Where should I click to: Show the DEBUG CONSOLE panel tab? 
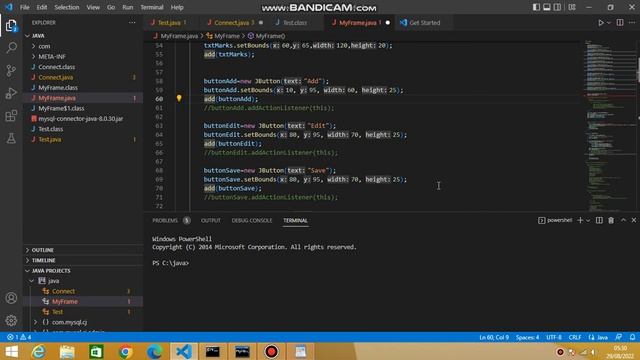tap(252, 220)
